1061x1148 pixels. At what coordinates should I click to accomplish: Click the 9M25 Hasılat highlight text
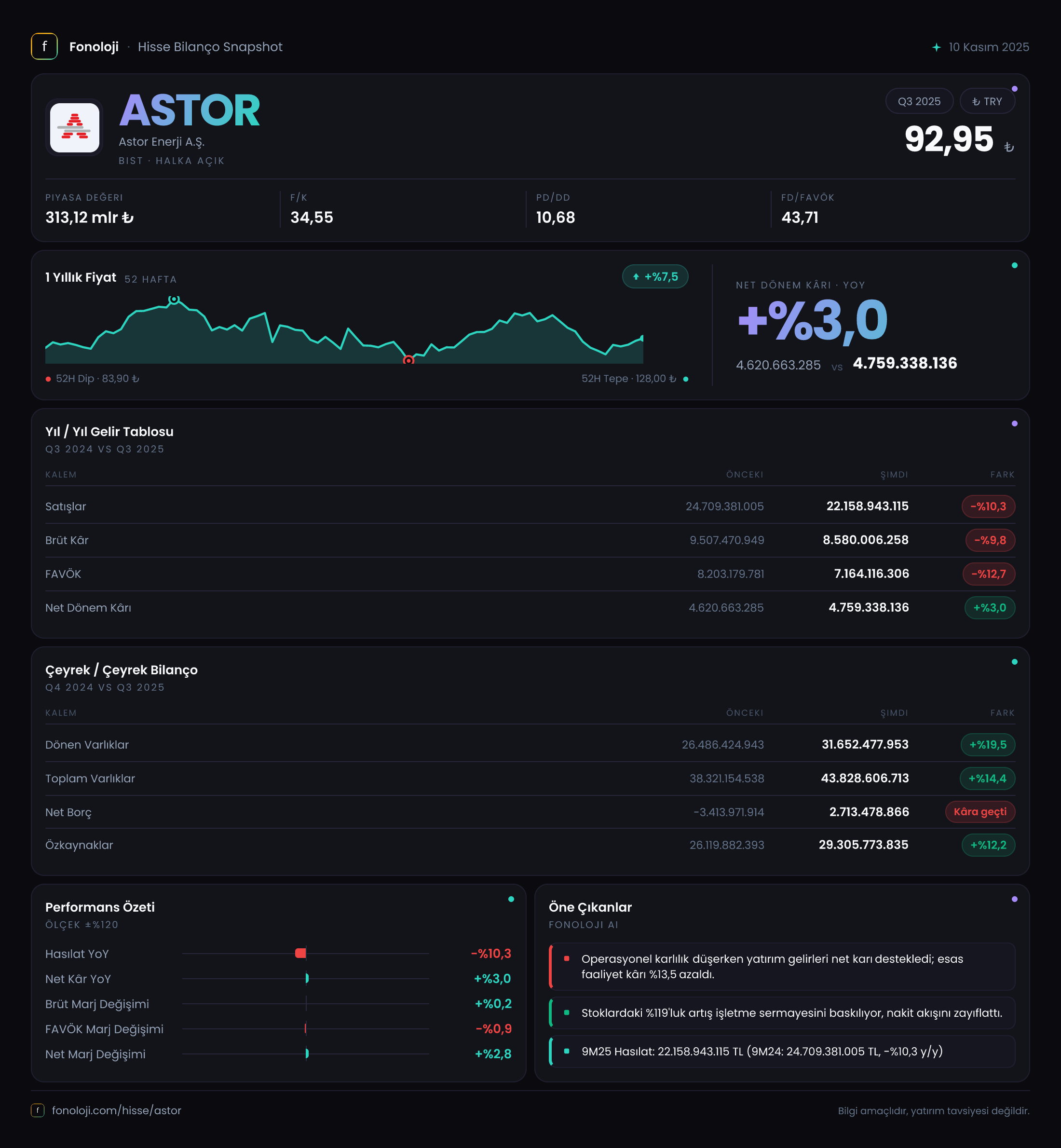tap(762, 1052)
